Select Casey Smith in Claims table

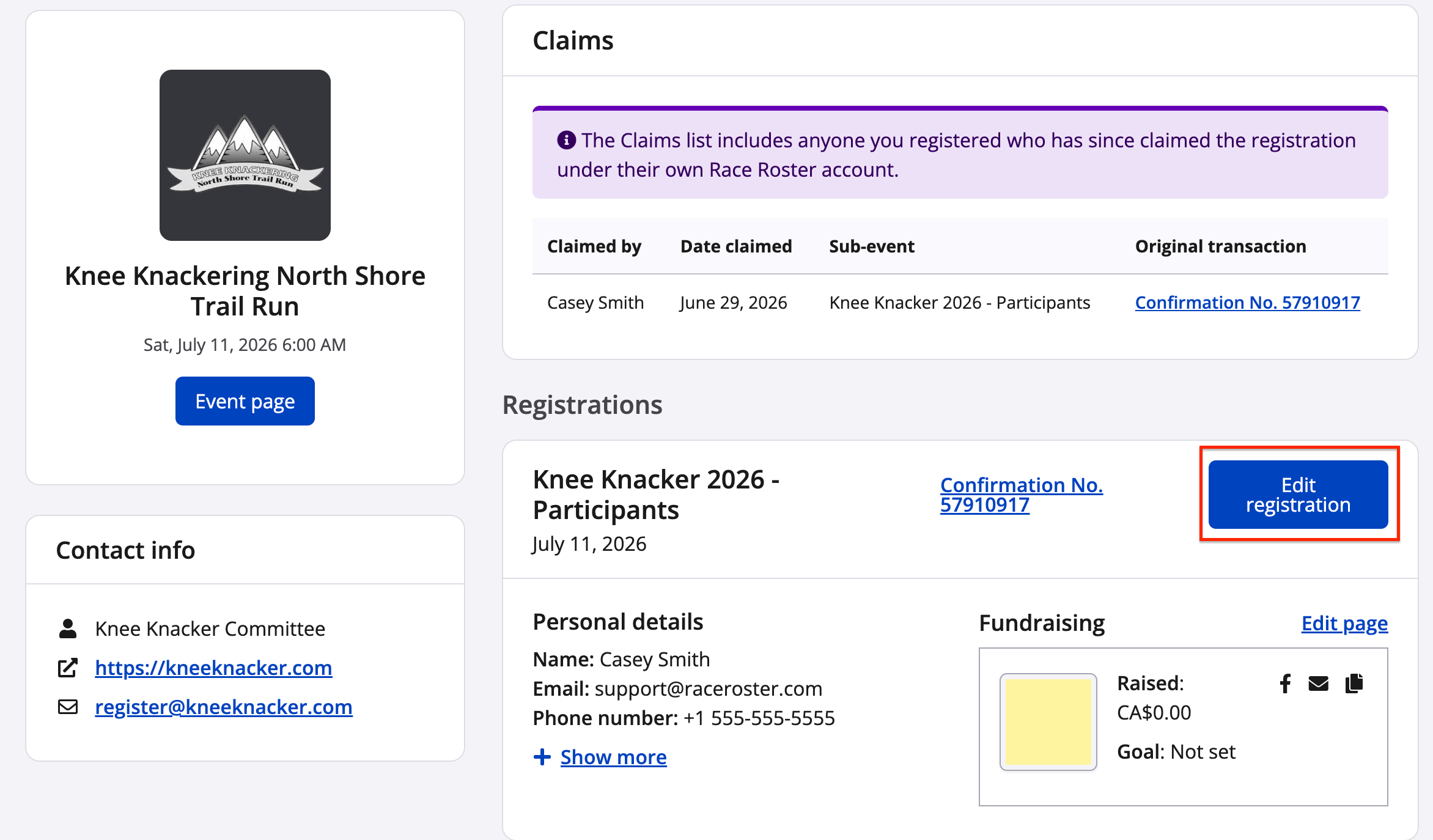[595, 303]
